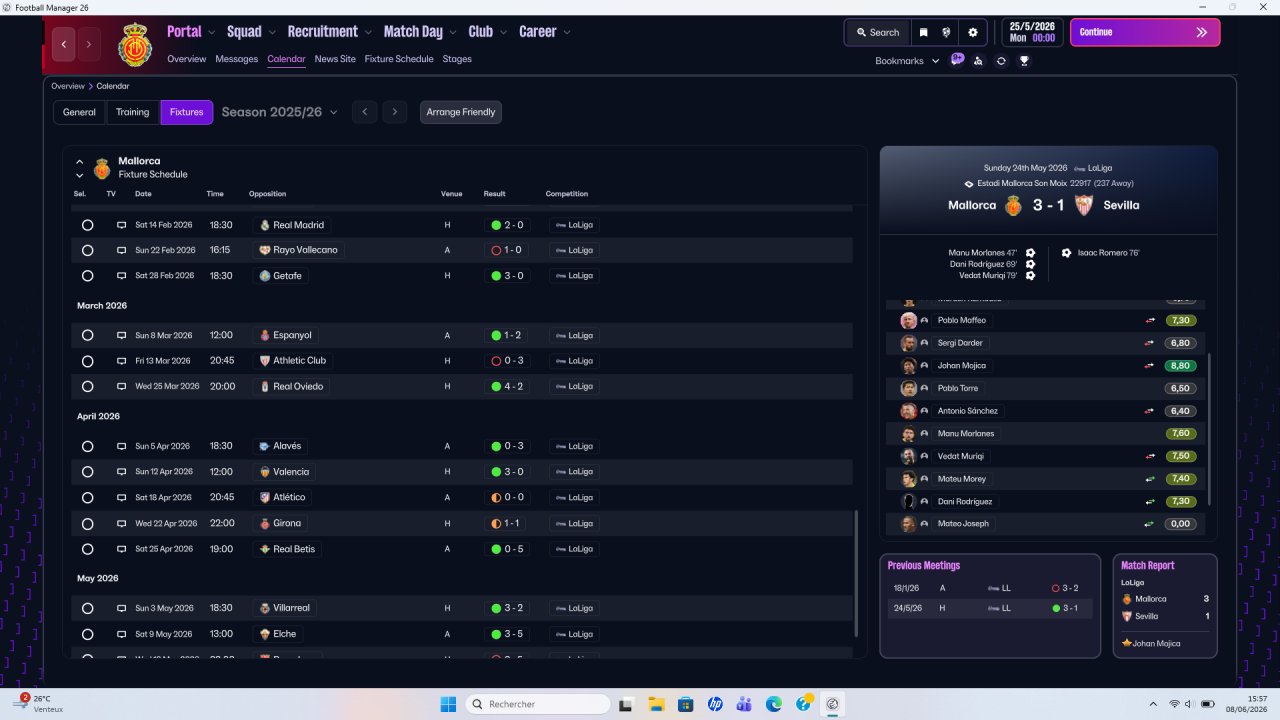1280x720 pixels.
Task: Select the Rayo Vallecano fixture radio button
Action: (x=87, y=250)
